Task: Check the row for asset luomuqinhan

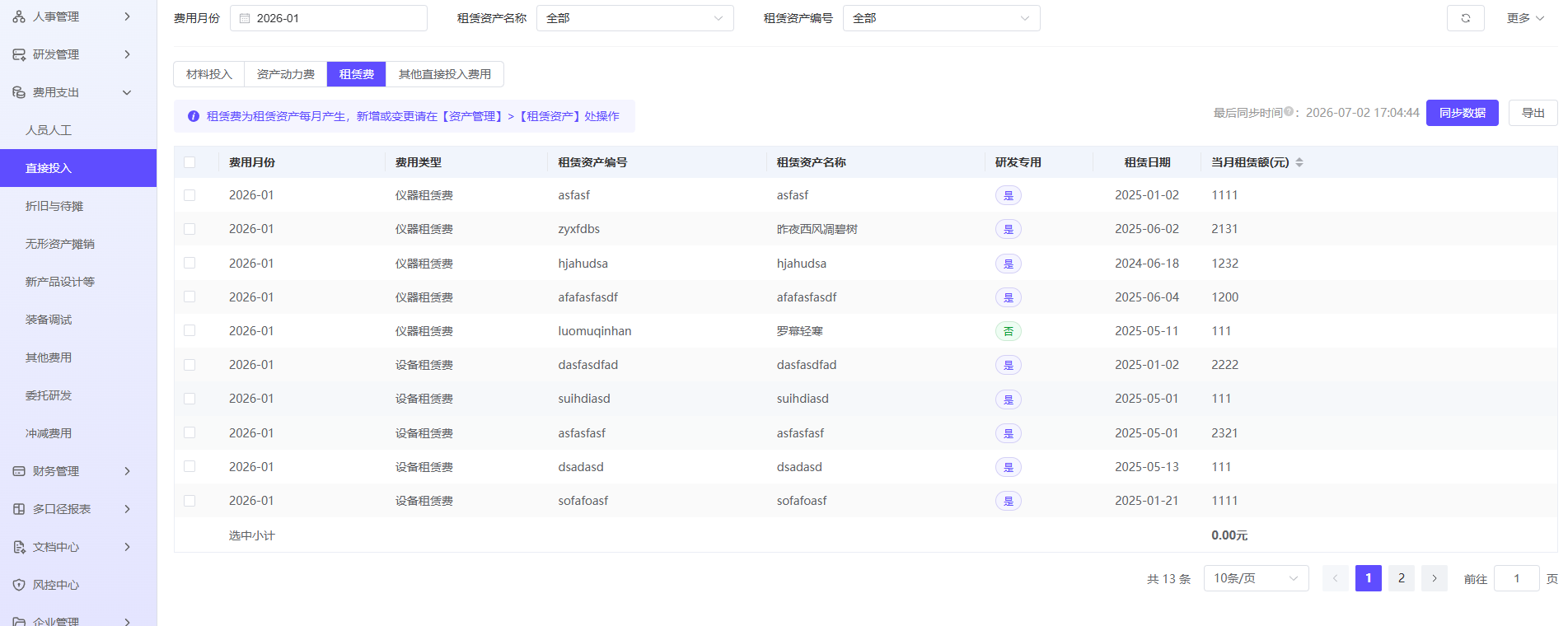Action: pos(190,330)
